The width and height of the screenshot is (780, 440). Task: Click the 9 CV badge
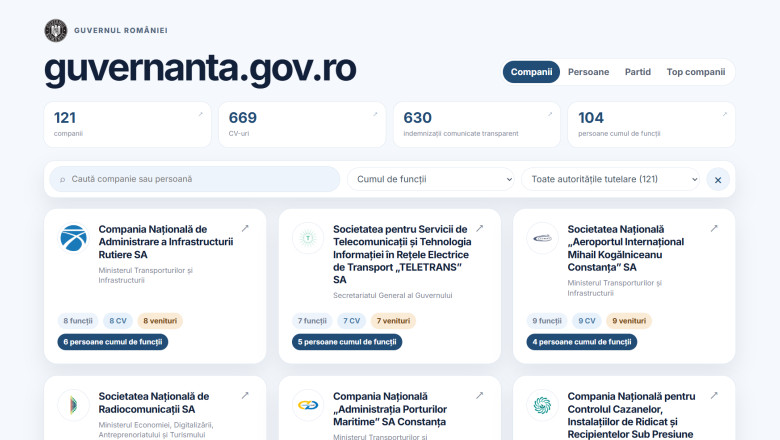[587, 321]
